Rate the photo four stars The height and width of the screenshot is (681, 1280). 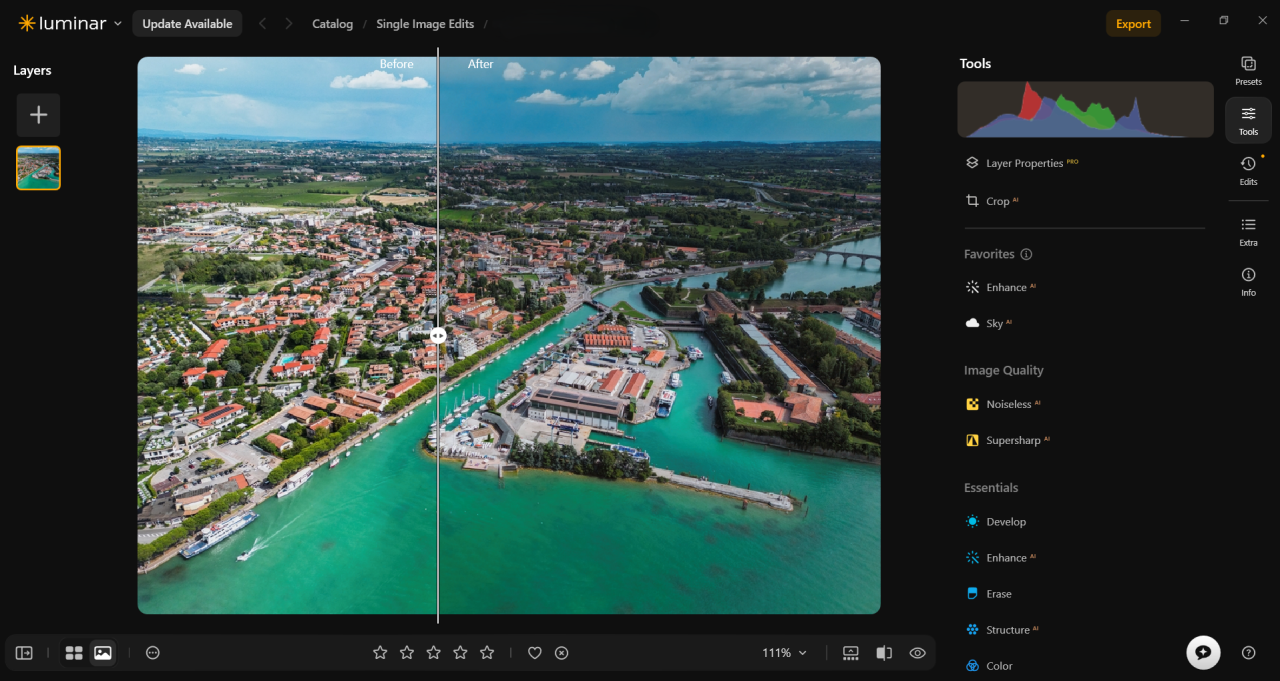click(x=460, y=653)
